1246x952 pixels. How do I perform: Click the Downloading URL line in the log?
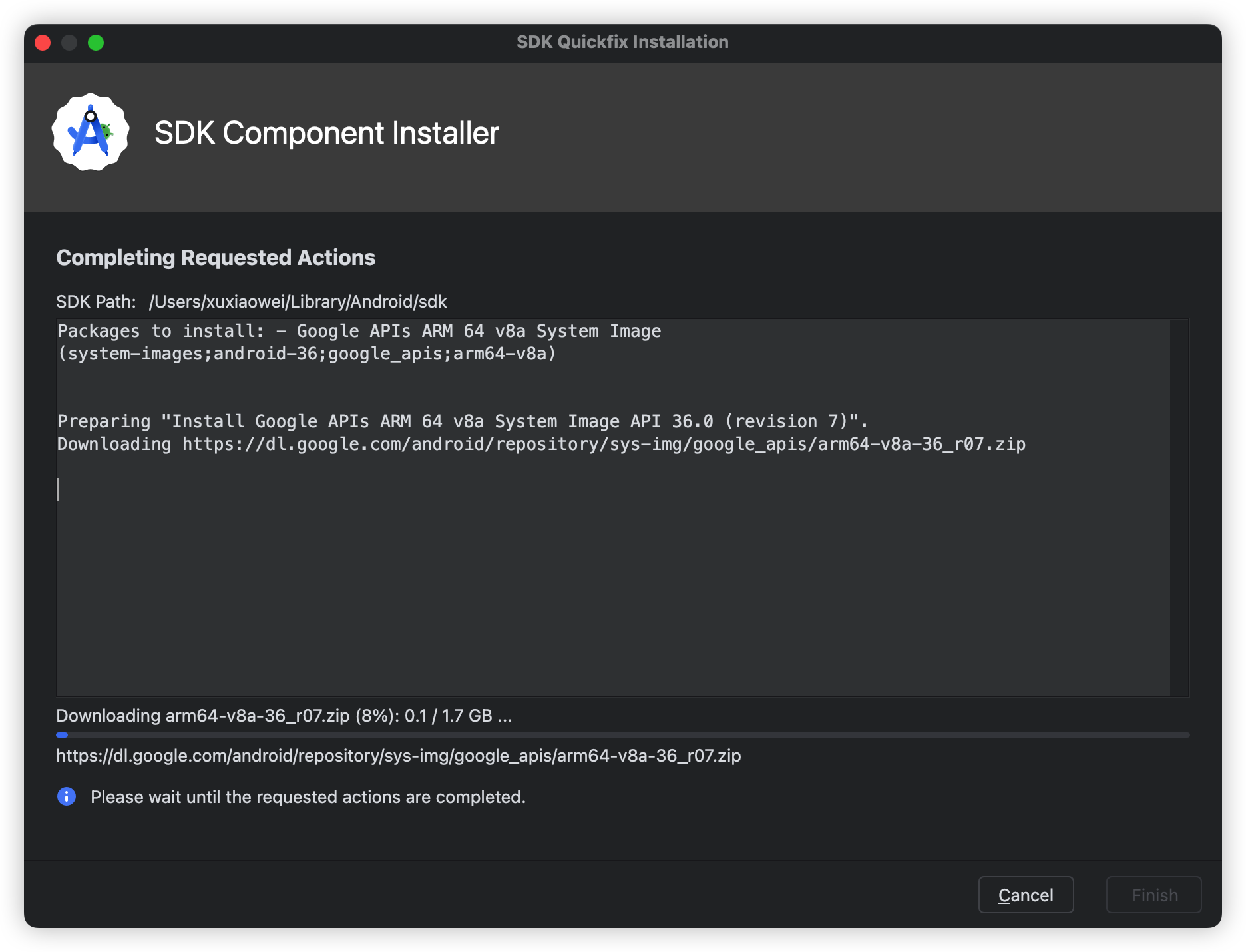(x=540, y=444)
